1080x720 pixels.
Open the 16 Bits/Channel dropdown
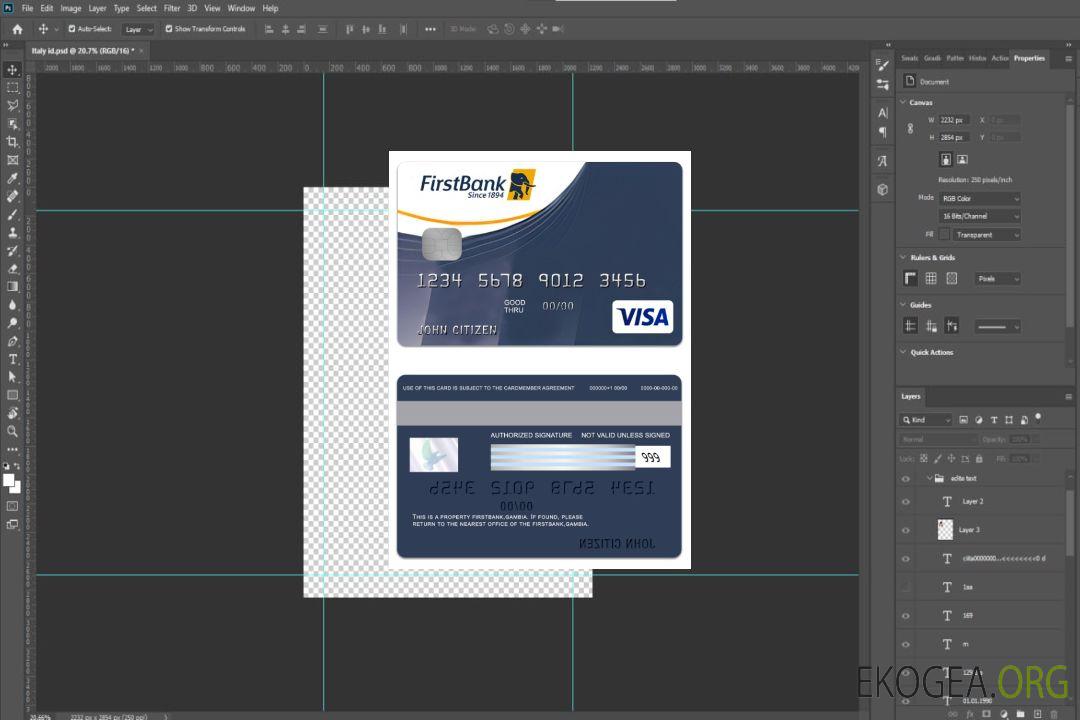click(979, 216)
